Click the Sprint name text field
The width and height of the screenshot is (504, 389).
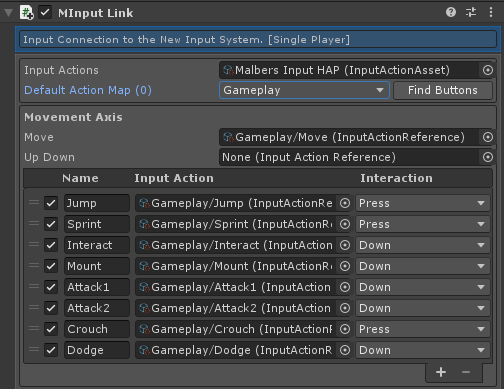pos(97,224)
